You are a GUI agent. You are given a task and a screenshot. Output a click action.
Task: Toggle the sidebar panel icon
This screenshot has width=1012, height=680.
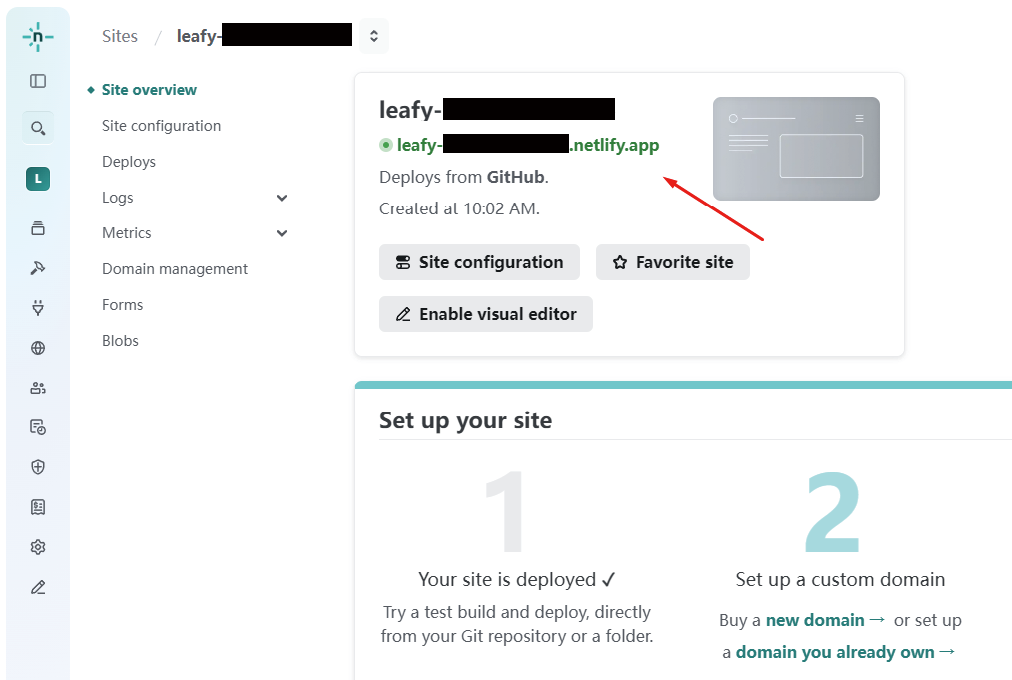(38, 81)
